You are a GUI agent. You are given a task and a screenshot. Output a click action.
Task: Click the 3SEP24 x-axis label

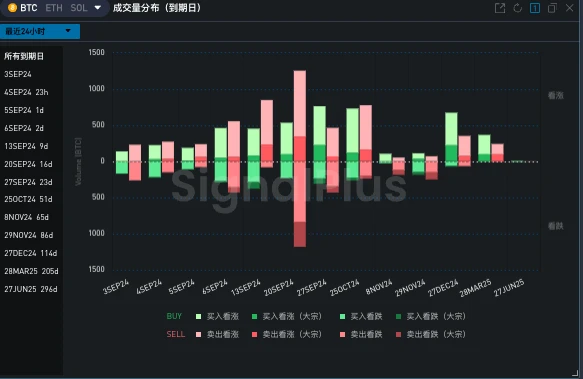[x=116, y=287]
